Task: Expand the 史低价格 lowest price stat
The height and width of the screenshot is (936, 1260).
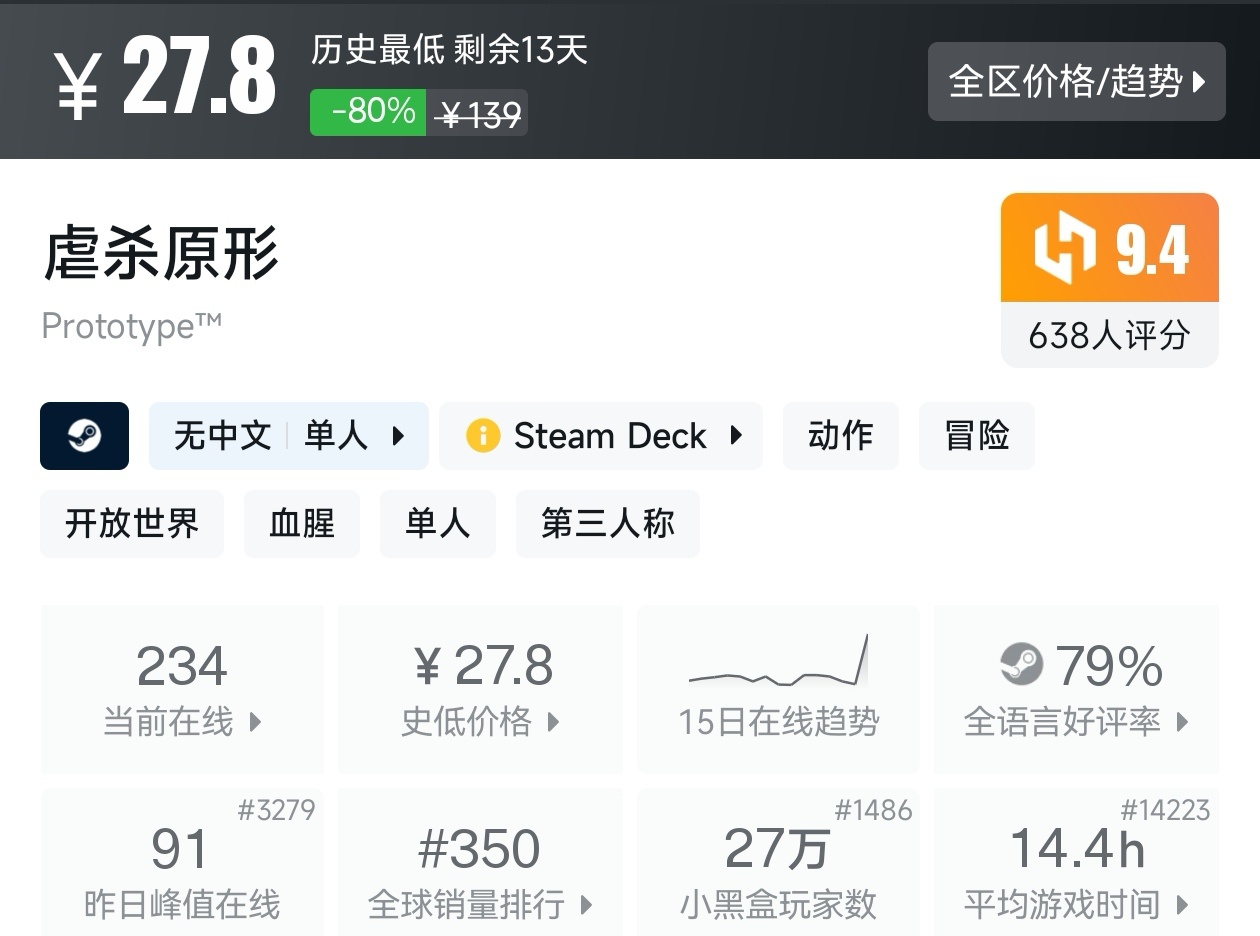Action: point(480,688)
